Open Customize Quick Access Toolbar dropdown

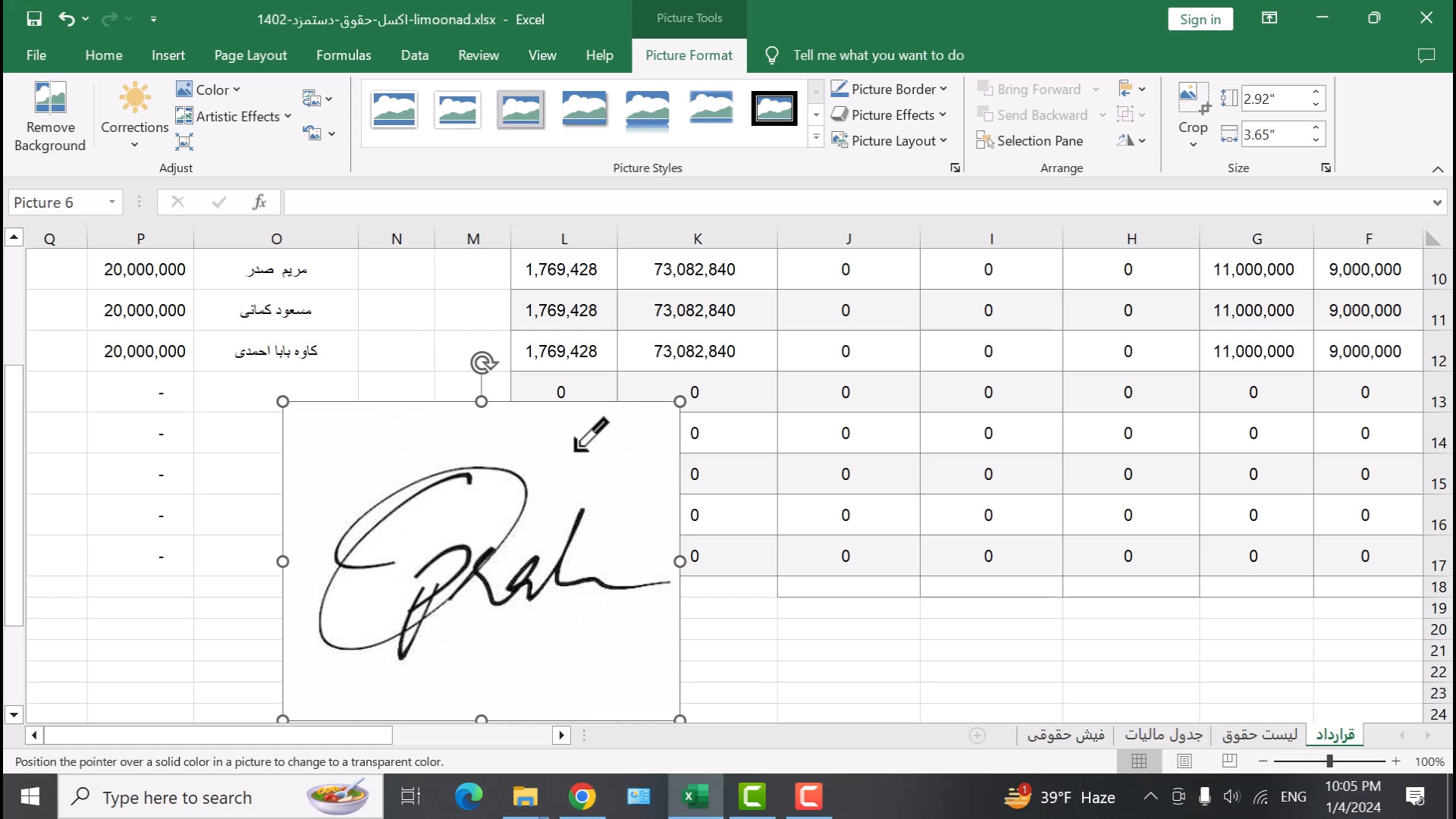(153, 19)
